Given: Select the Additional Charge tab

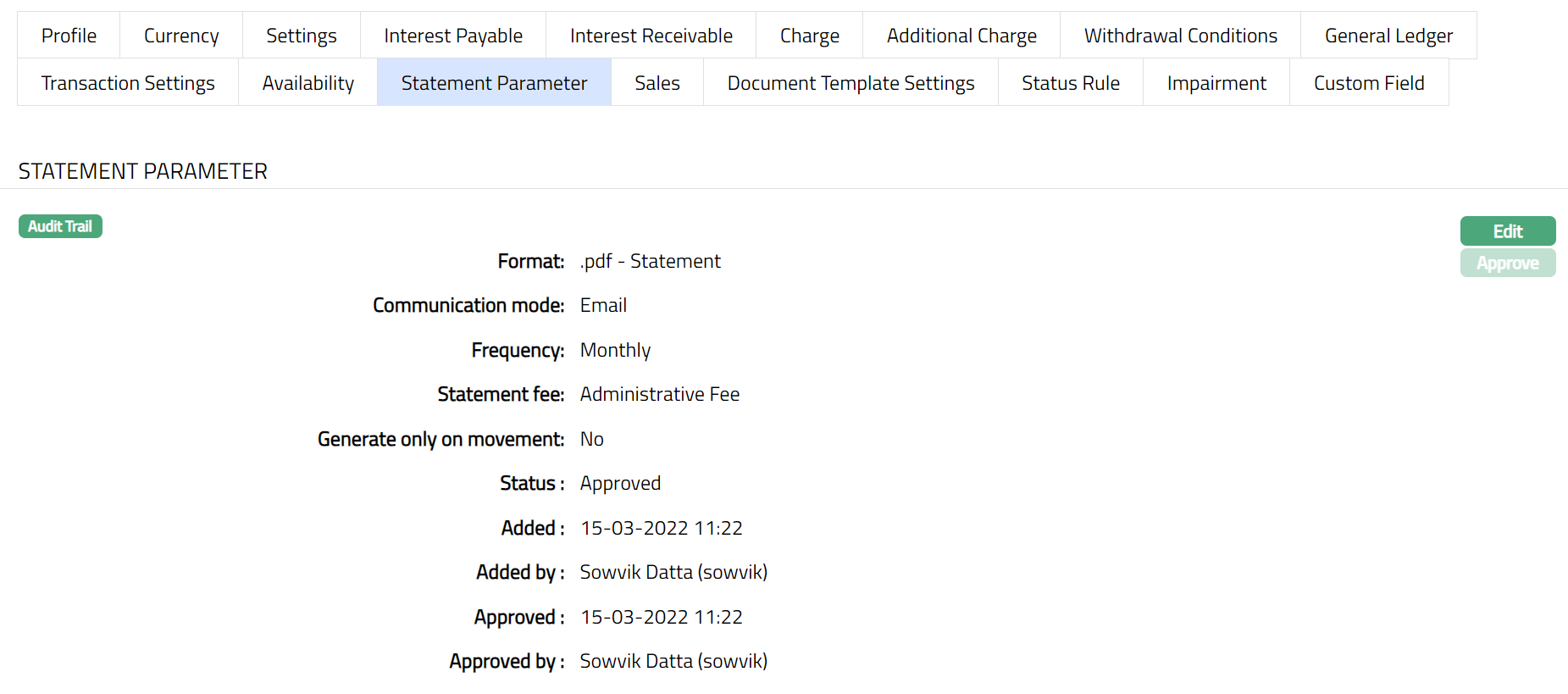Looking at the screenshot, I should 961,36.
